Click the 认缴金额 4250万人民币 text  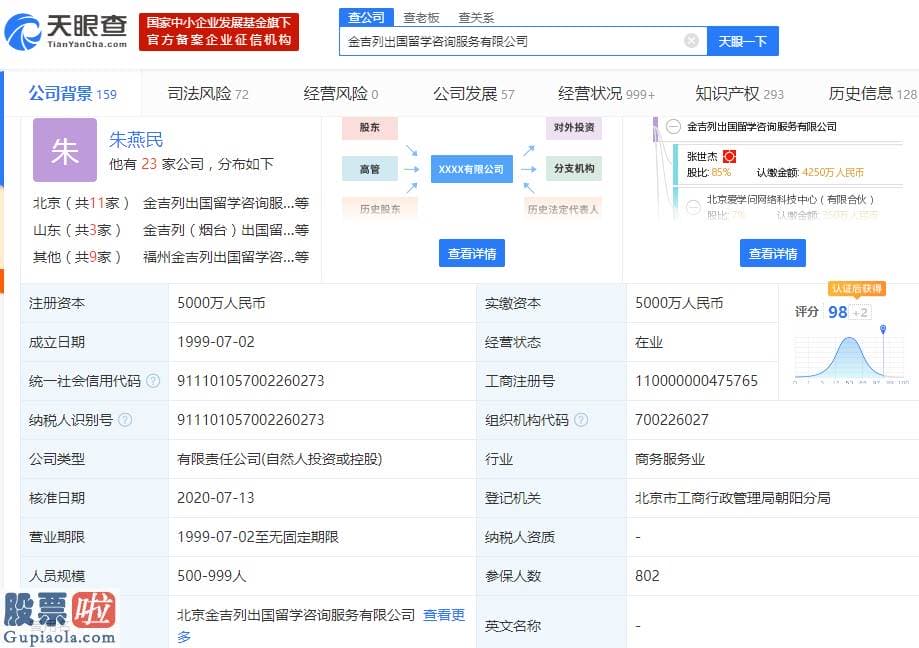810,172
